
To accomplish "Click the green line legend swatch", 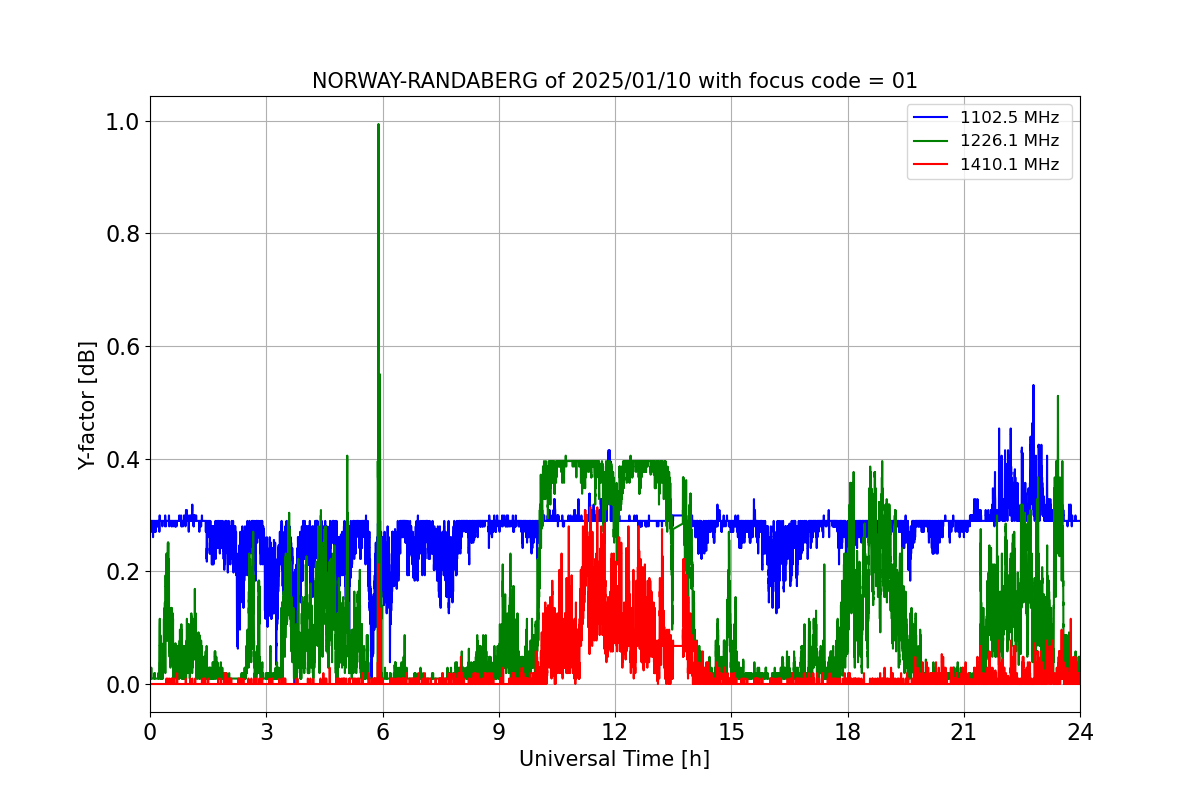I will pyautogui.click(x=931, y=141).
